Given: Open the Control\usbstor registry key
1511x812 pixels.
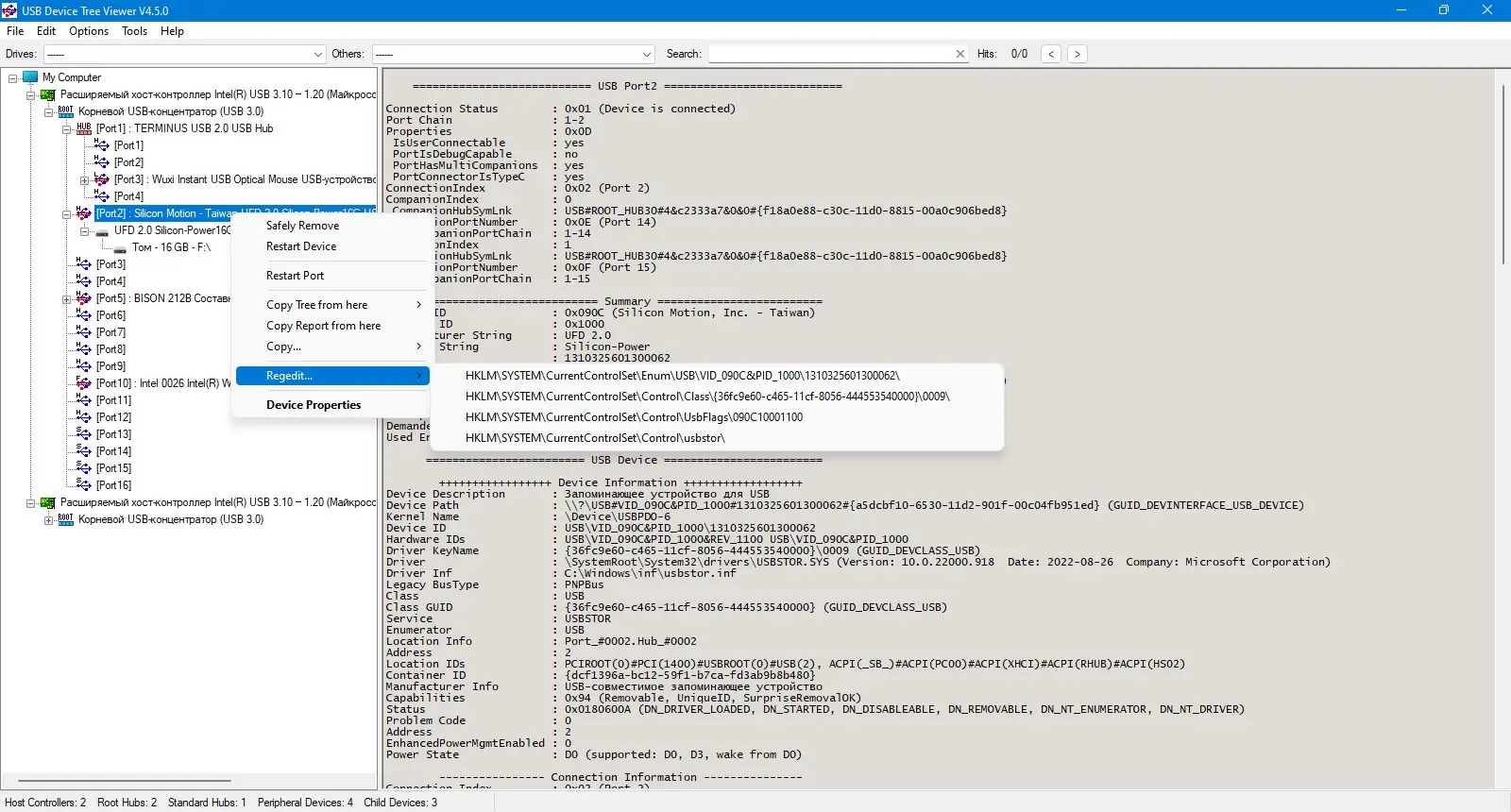Looking at the screenshot, I should (717, 438).
